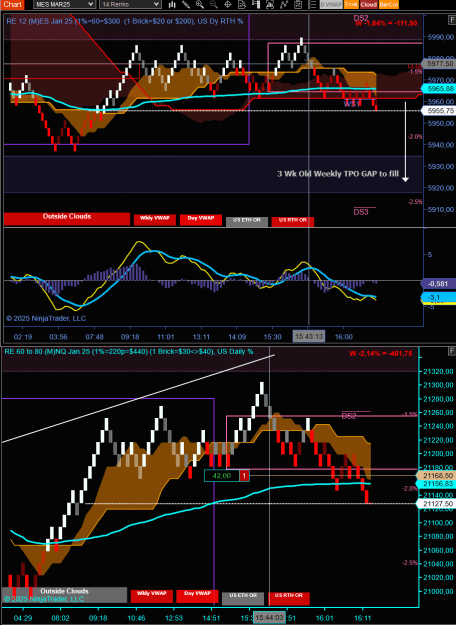Select the drawing tools pencil icon
The image size is (456, 625).
pyautogui.click(x=186, y=4)
